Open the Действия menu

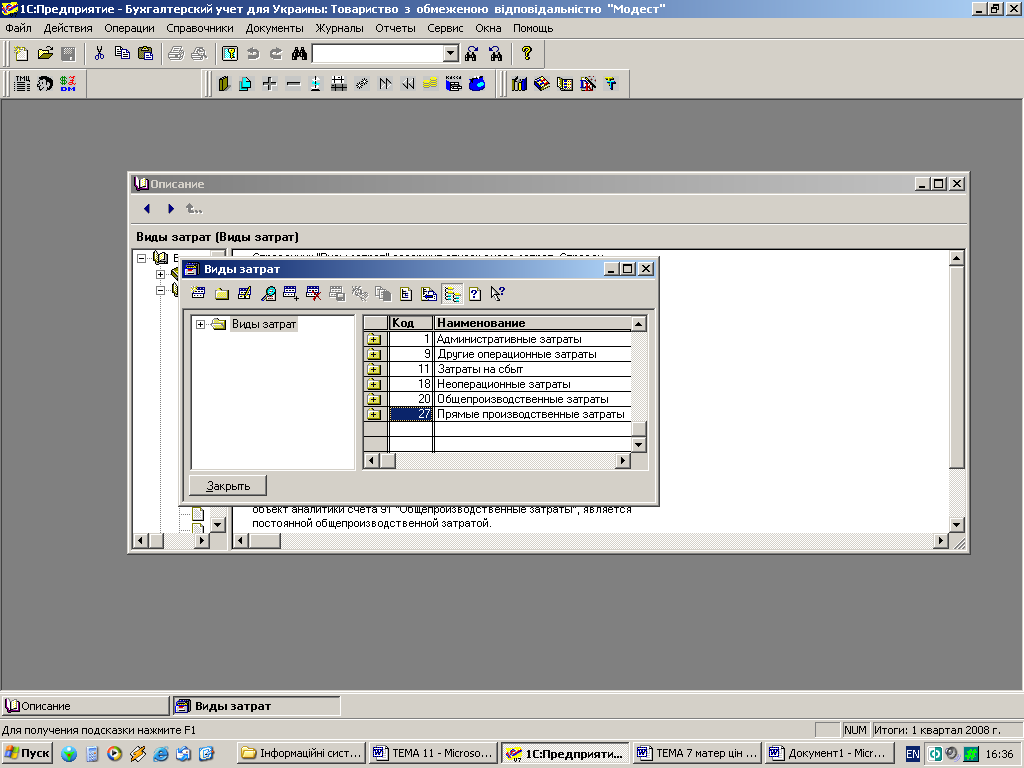68,28
